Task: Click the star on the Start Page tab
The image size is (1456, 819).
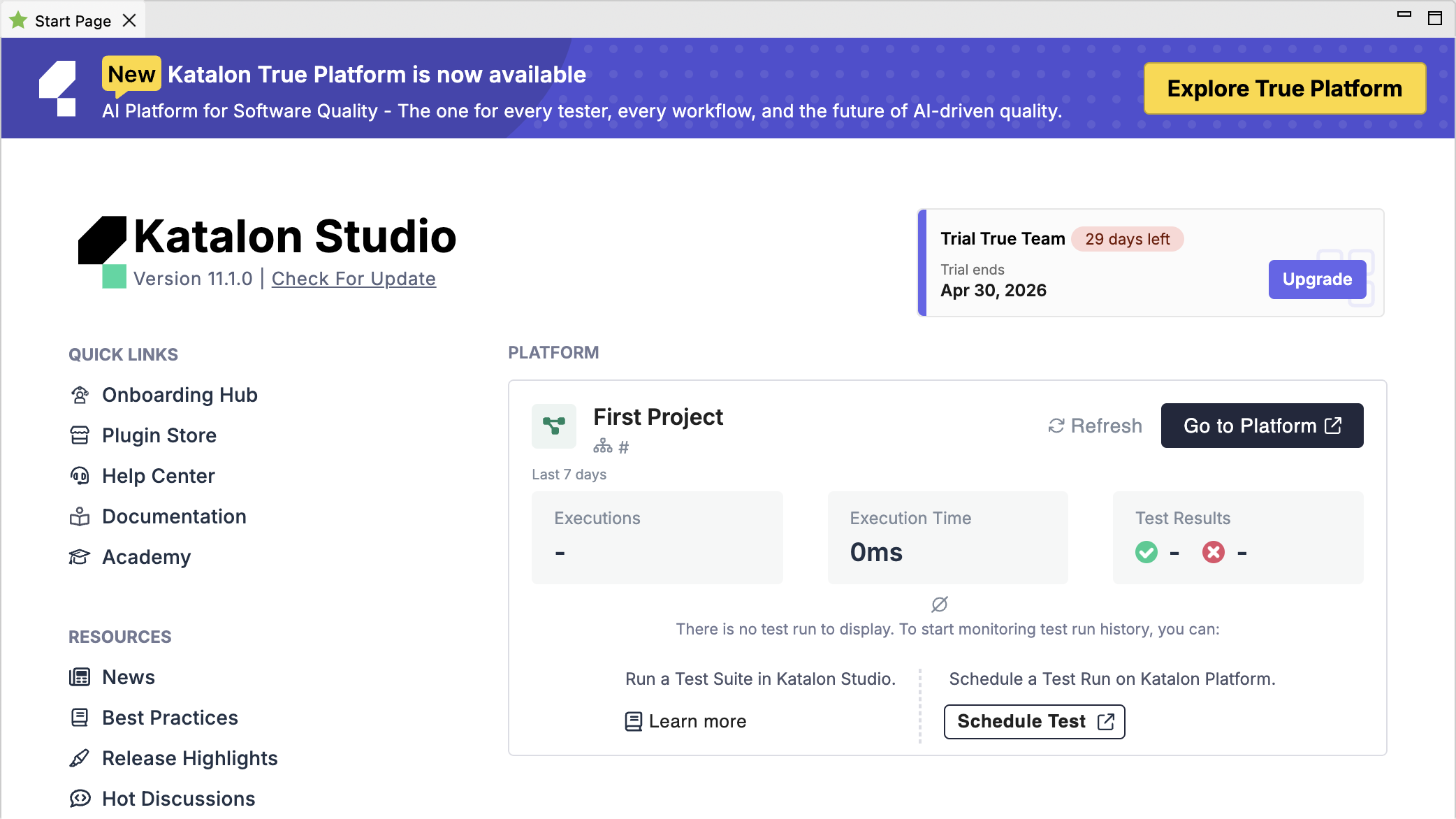Action: pos(19,20)
